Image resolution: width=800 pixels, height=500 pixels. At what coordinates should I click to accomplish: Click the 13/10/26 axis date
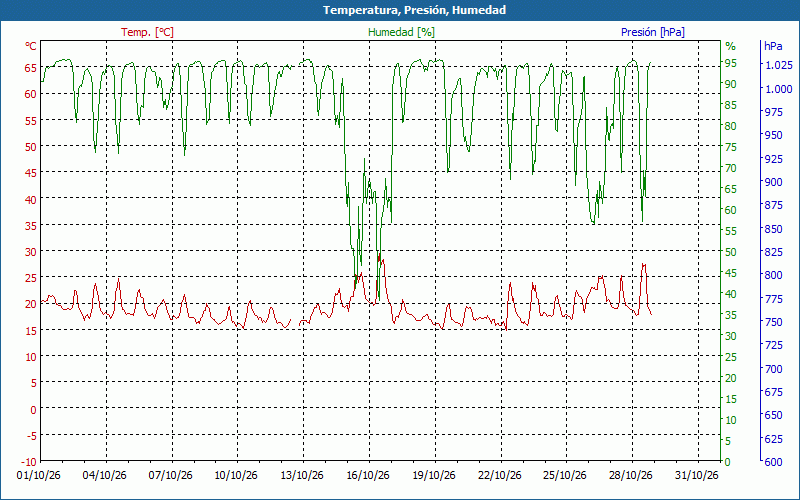coord(302,476)
